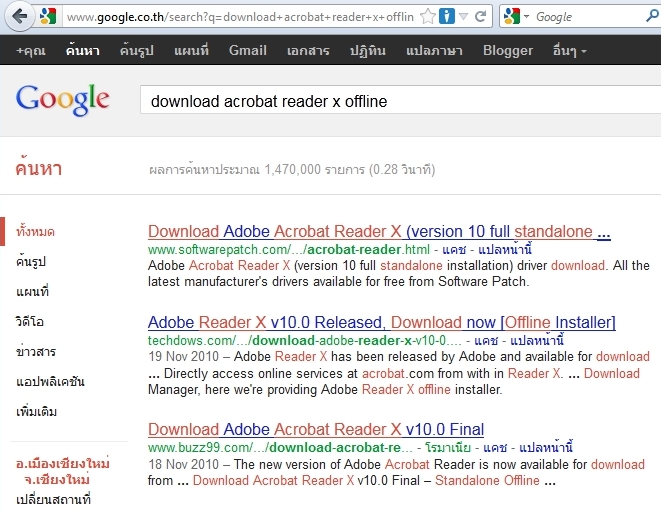The image size is (661, 511).
Task: Click the techdows.com green URL text
Action: [305, 340]
